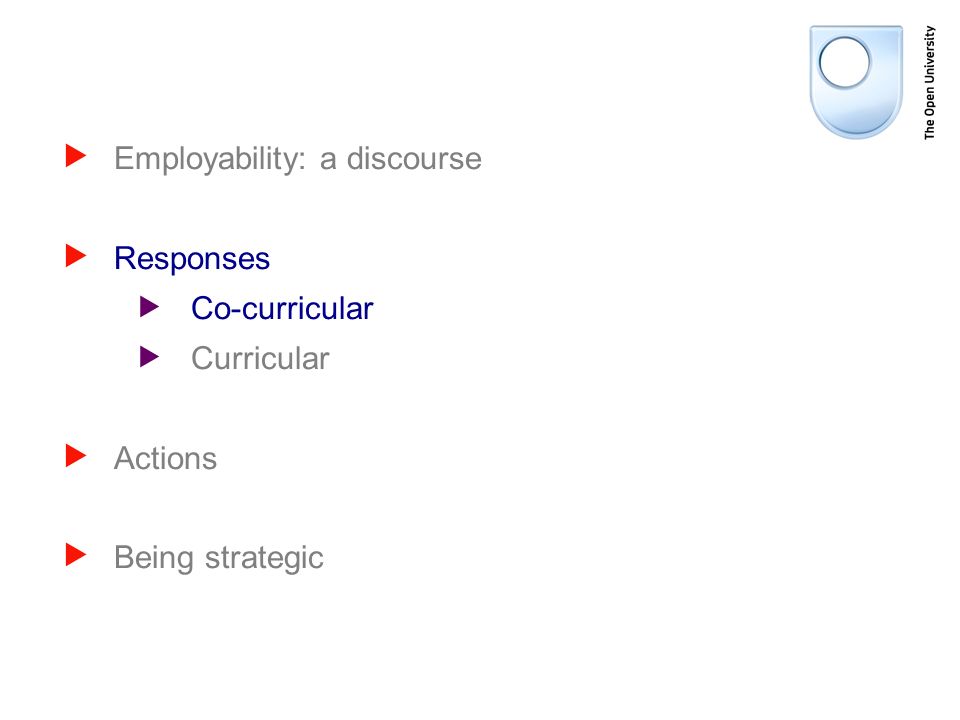Click the word 'Open' in the vertical logo text

tap(929, 100)
